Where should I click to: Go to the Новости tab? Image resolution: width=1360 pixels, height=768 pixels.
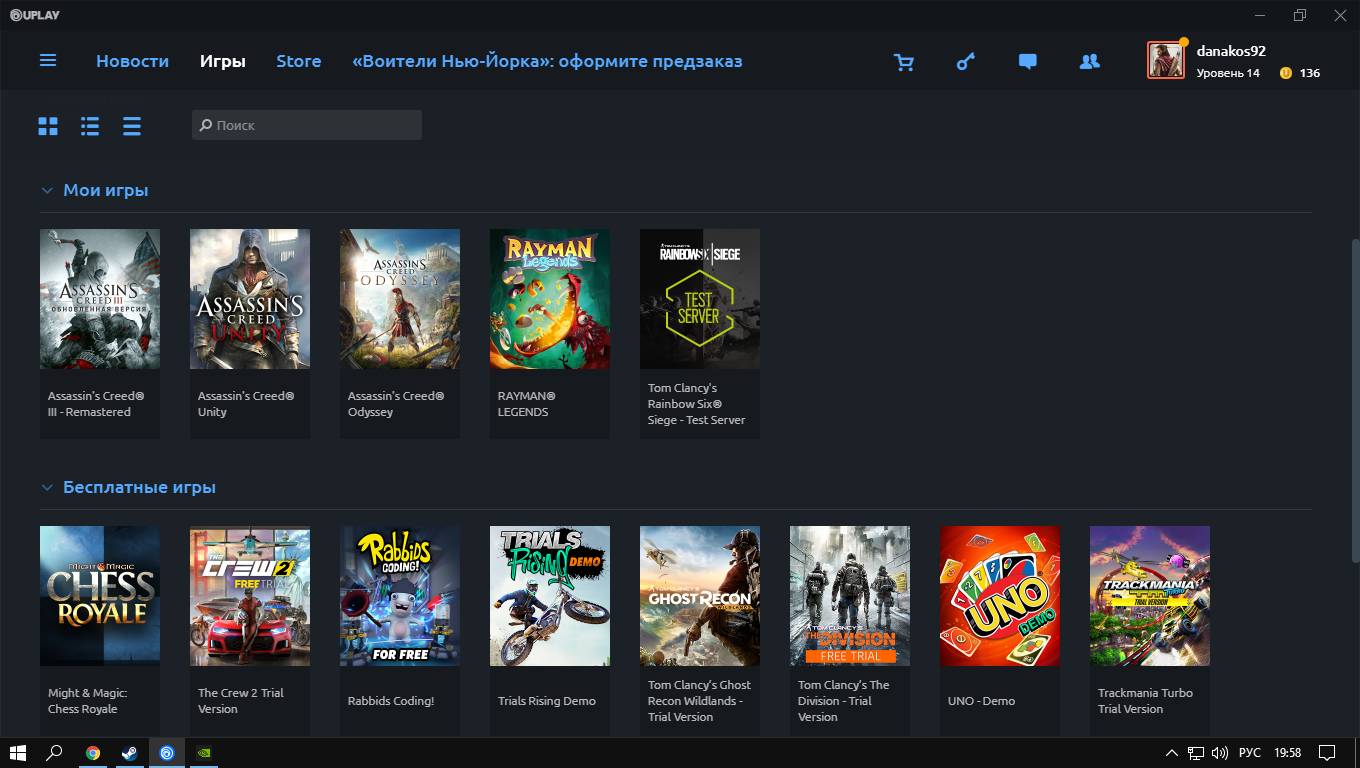point(132,61)
